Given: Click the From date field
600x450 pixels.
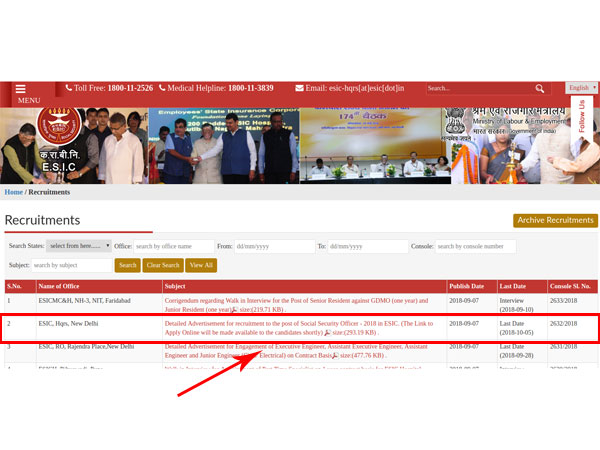Looking at the screenshot, I should [x=274, y=246].
